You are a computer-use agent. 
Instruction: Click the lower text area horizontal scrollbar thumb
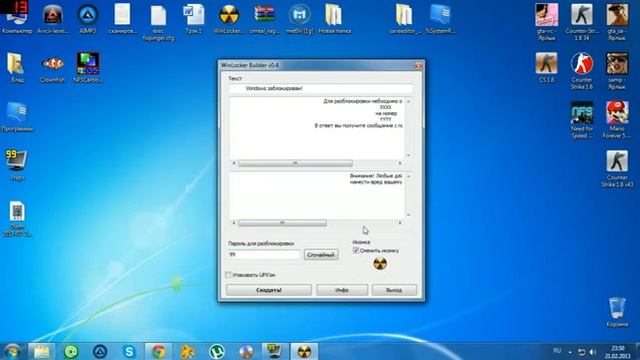282,223
